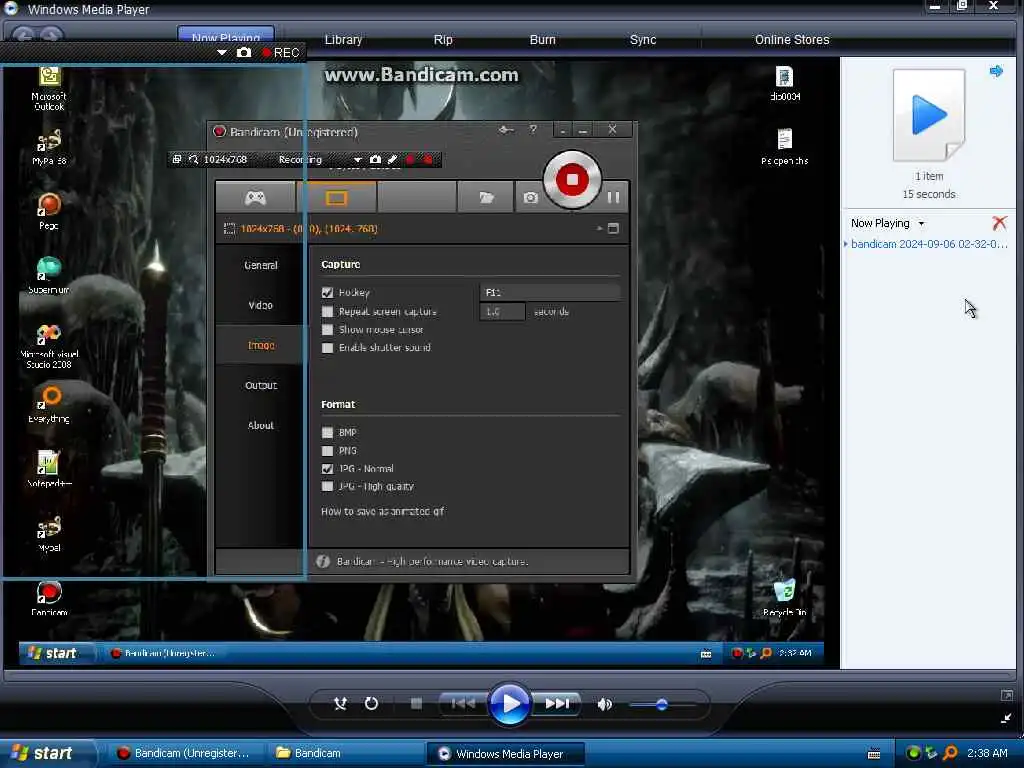Open the About section in Bandicam

[261, 425]
